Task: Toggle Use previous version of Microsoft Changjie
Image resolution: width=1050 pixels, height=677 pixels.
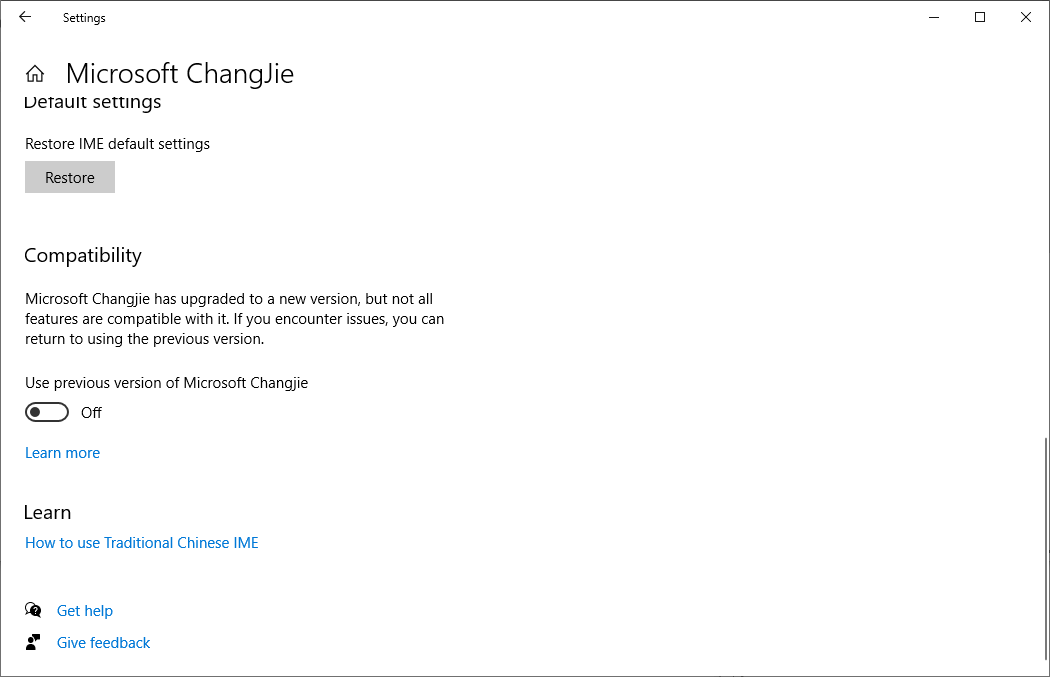Action: [x=47, y=412]
